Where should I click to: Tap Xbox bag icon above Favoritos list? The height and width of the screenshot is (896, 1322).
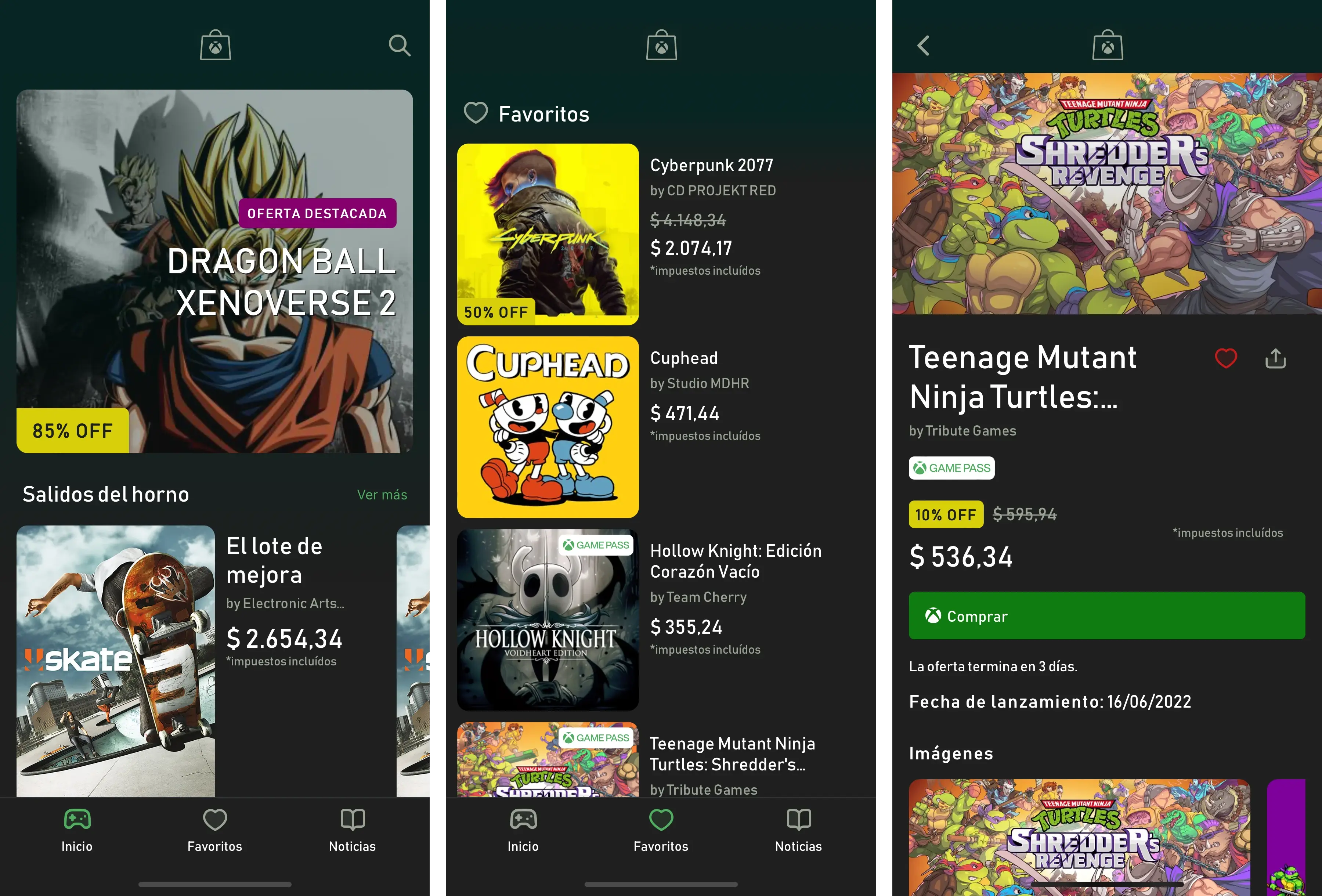coord(661,46)
